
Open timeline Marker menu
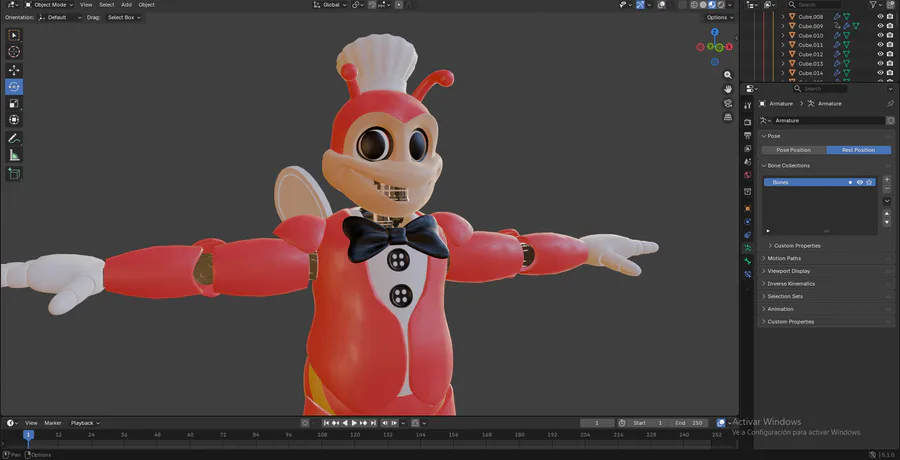click(53, 423)
